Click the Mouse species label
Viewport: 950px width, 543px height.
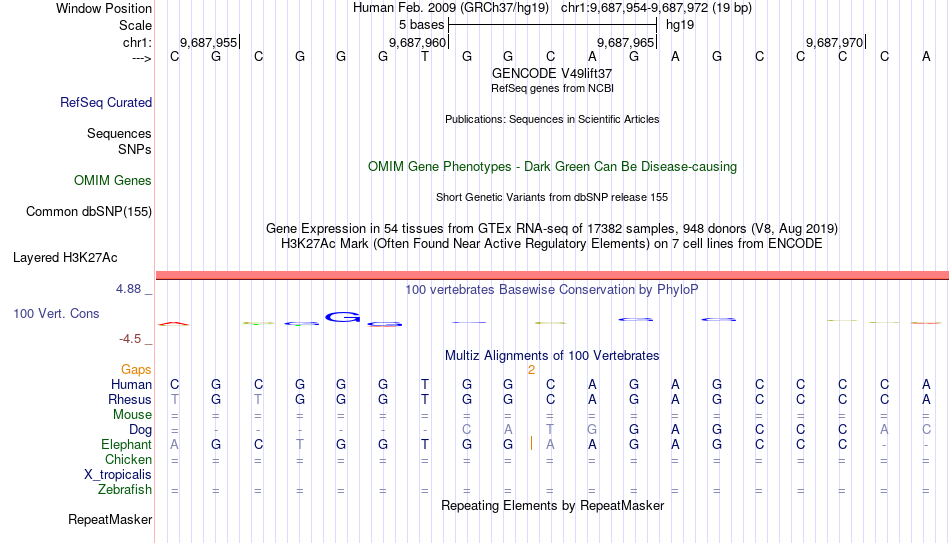132,415
